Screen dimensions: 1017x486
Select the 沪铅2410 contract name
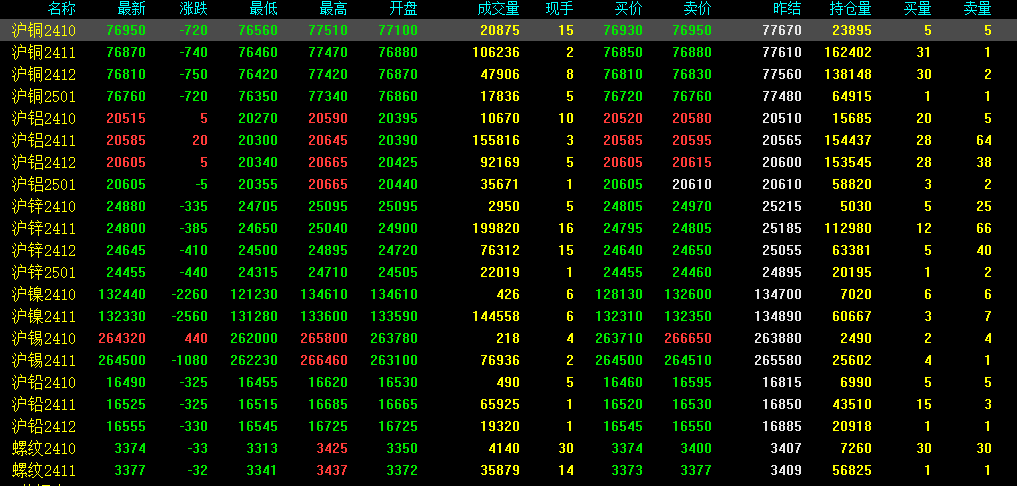[43, 383]
